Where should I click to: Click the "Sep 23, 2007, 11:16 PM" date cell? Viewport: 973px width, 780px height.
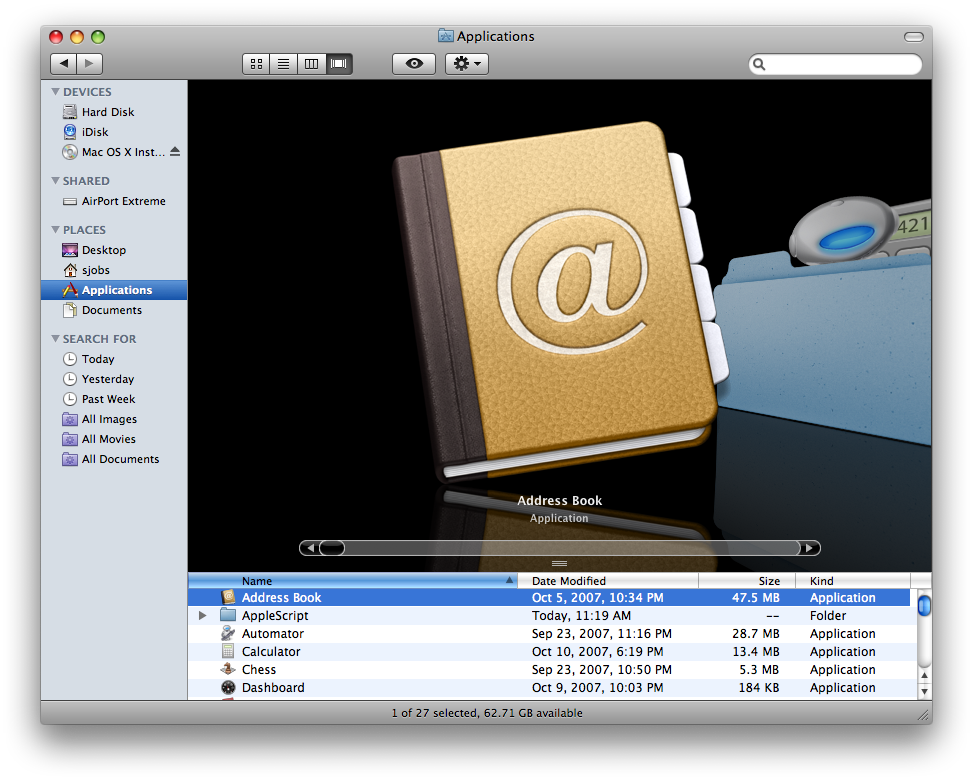[x=601, y=634]
